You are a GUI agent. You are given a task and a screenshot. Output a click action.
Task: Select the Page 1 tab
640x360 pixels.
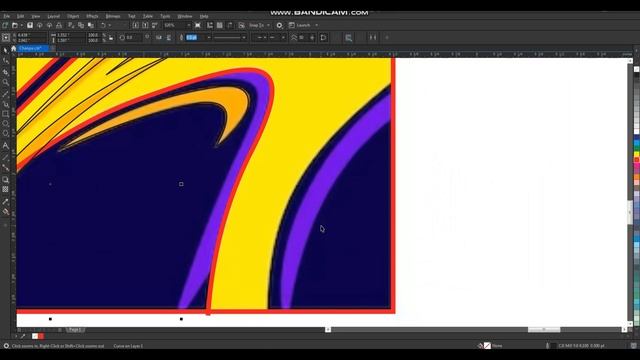[75, 329]
